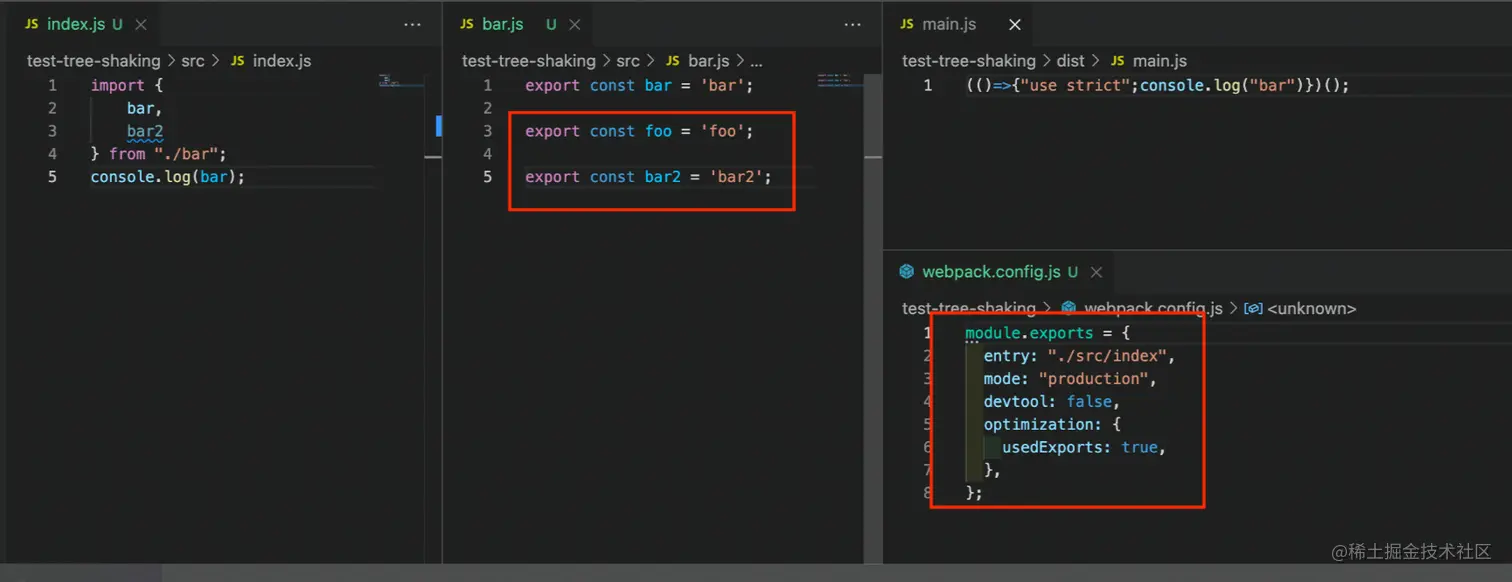Click the webpack icon on webpack.config.js tab
This screenshot has width=1512, height=582.
[x=907, y=271]
